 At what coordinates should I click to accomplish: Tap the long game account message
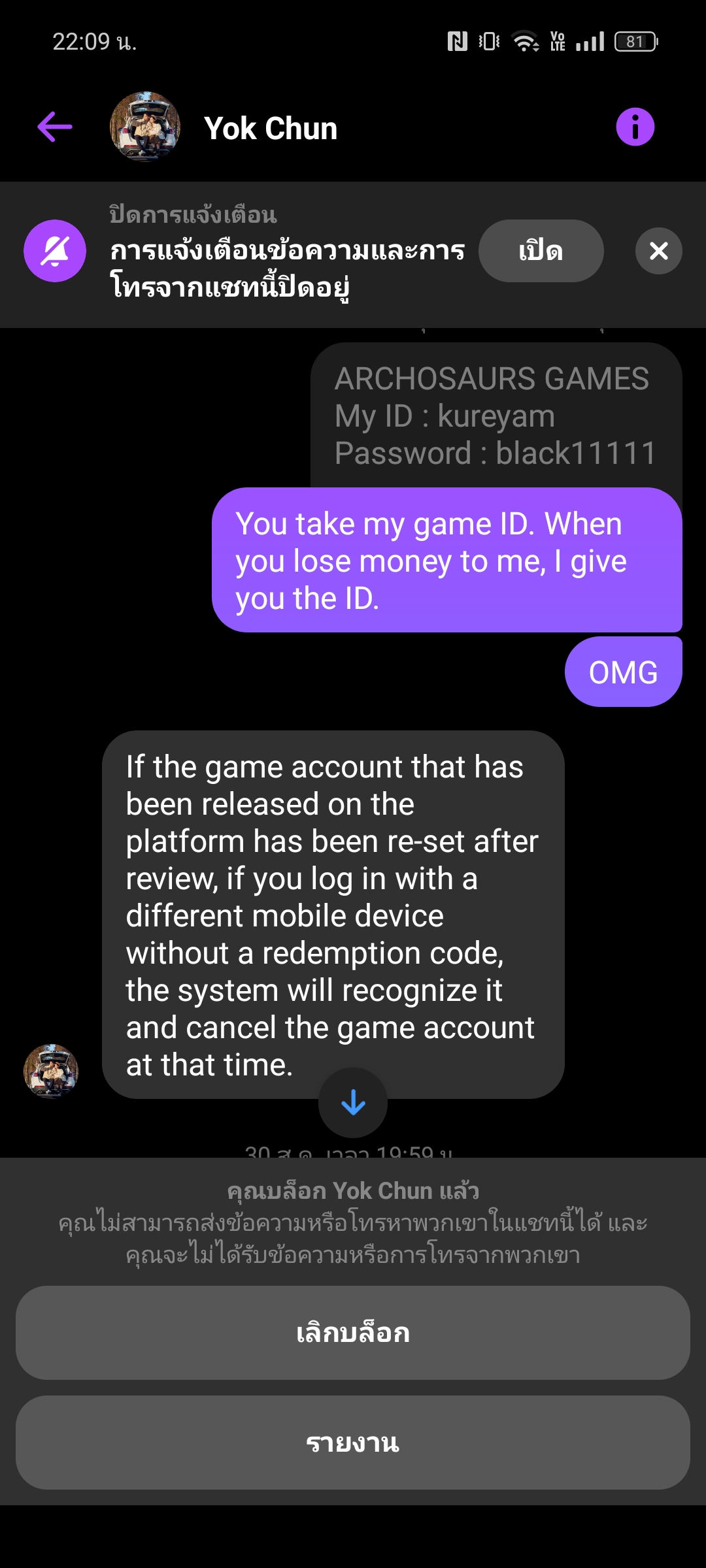[x=333, y=915]
